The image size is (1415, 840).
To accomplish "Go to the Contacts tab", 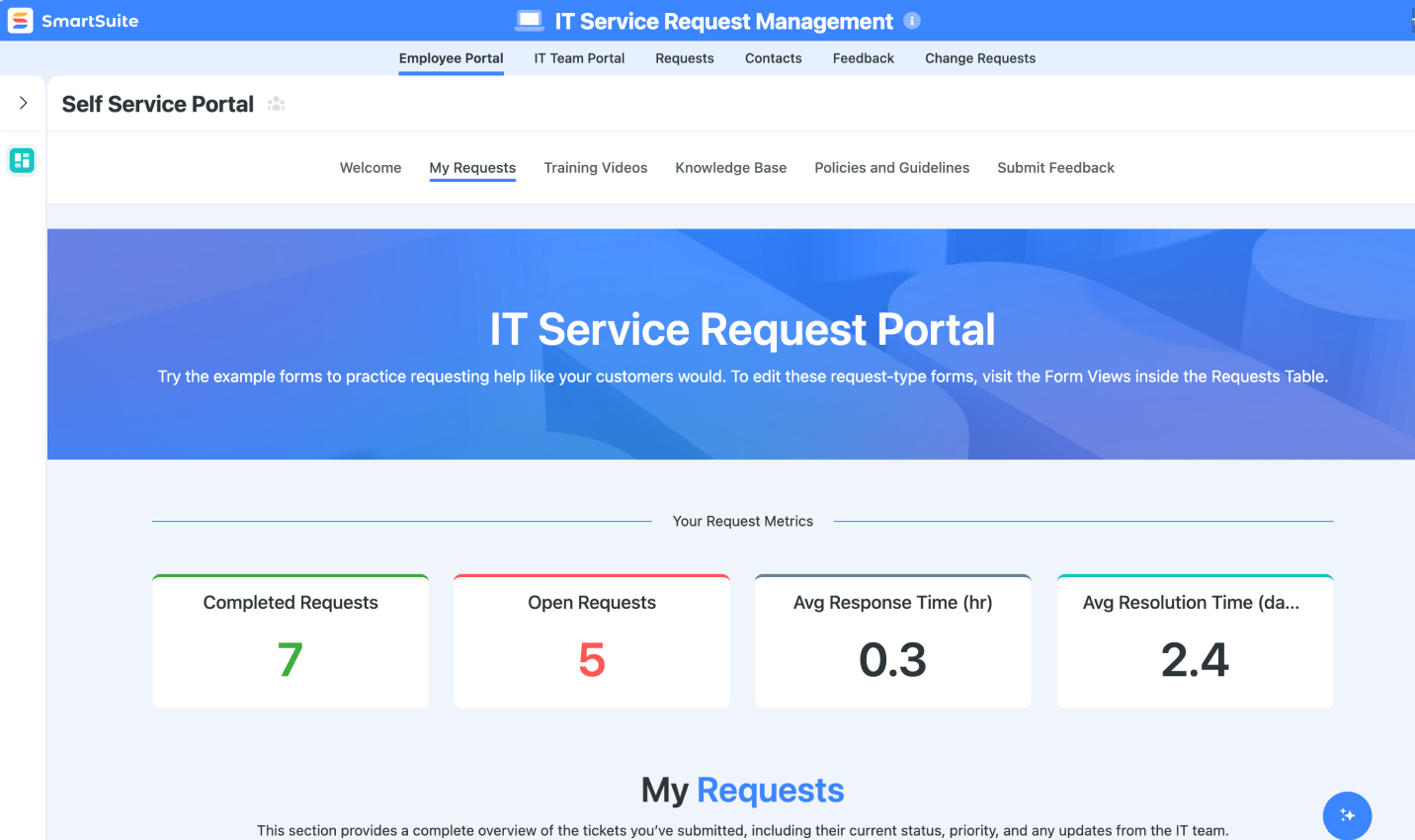I will tap(773, 58).
